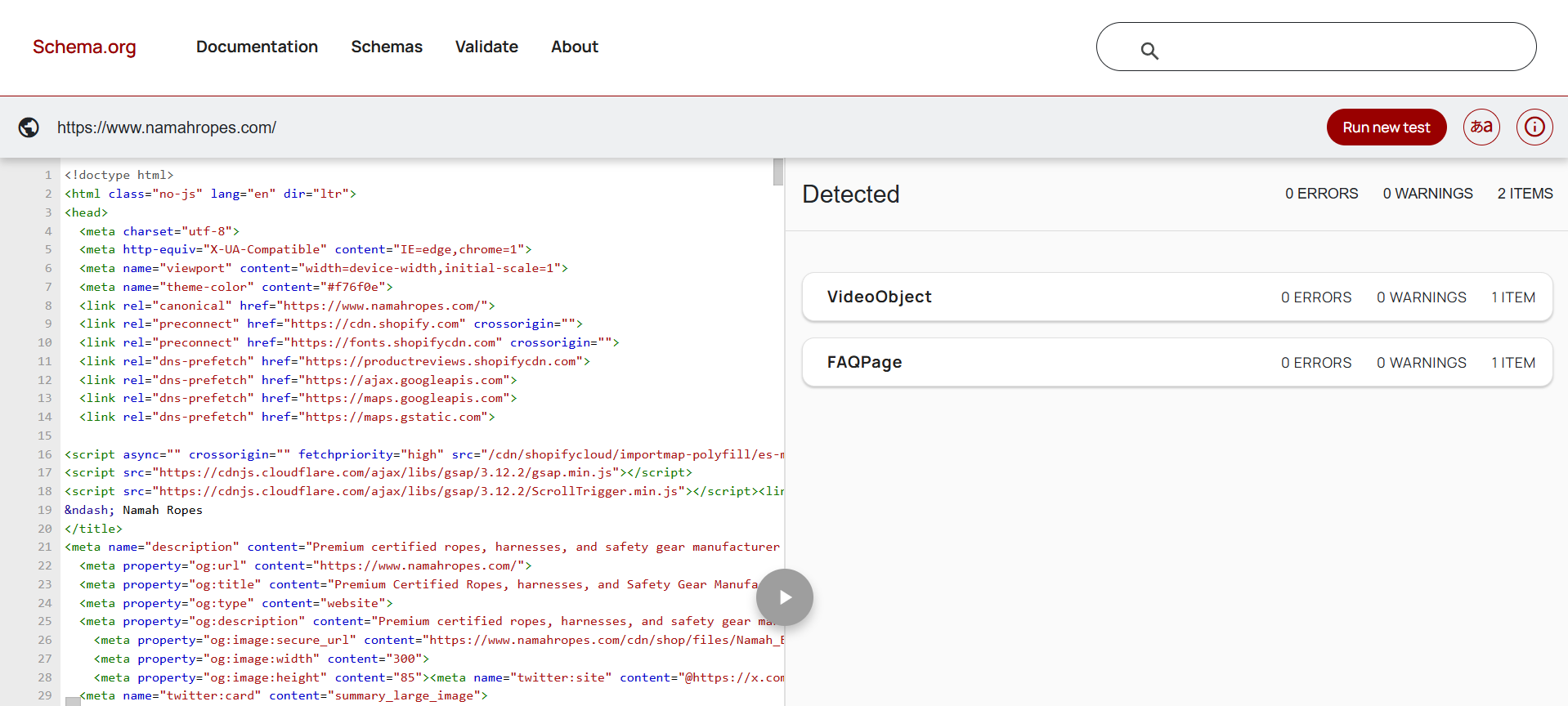Open the language selector icon
This screenshot has width=1568, height=706.
point(1481,127)
